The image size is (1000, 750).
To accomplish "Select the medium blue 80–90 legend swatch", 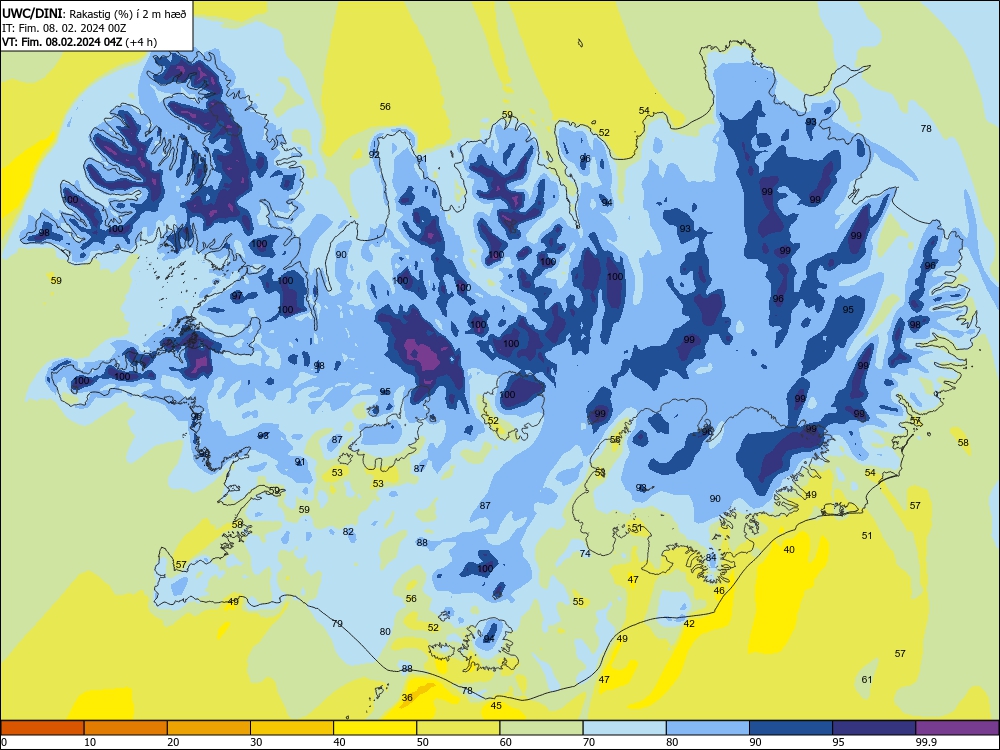I will pos(708,728).
